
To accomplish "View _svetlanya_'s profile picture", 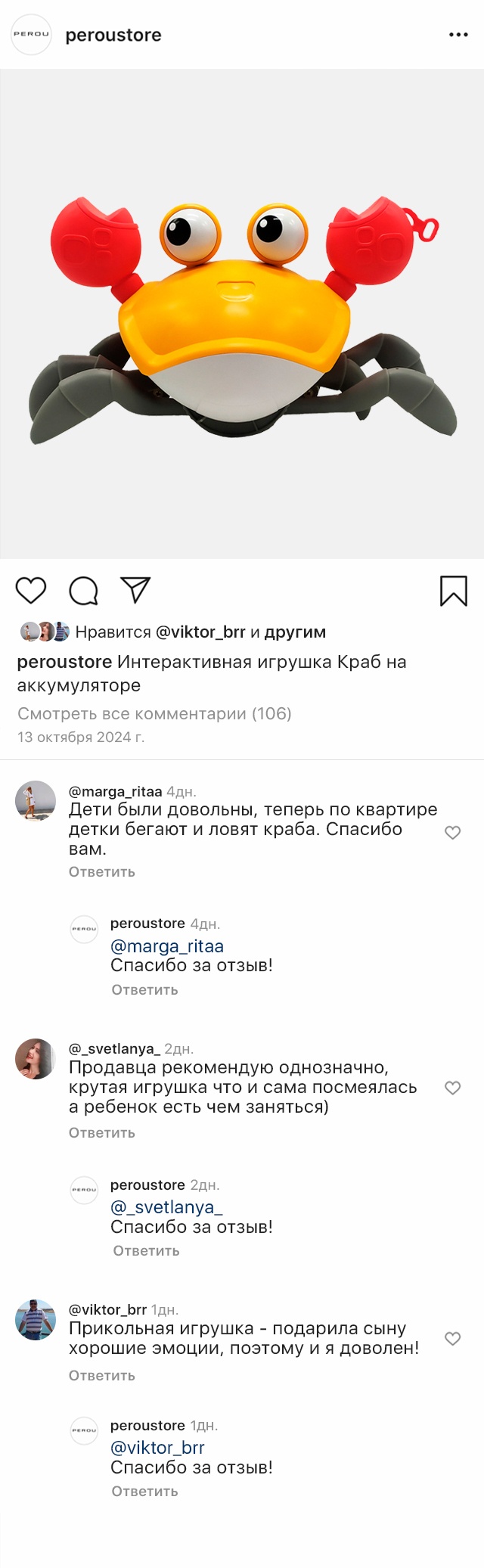I will [x=36, y=1059].
